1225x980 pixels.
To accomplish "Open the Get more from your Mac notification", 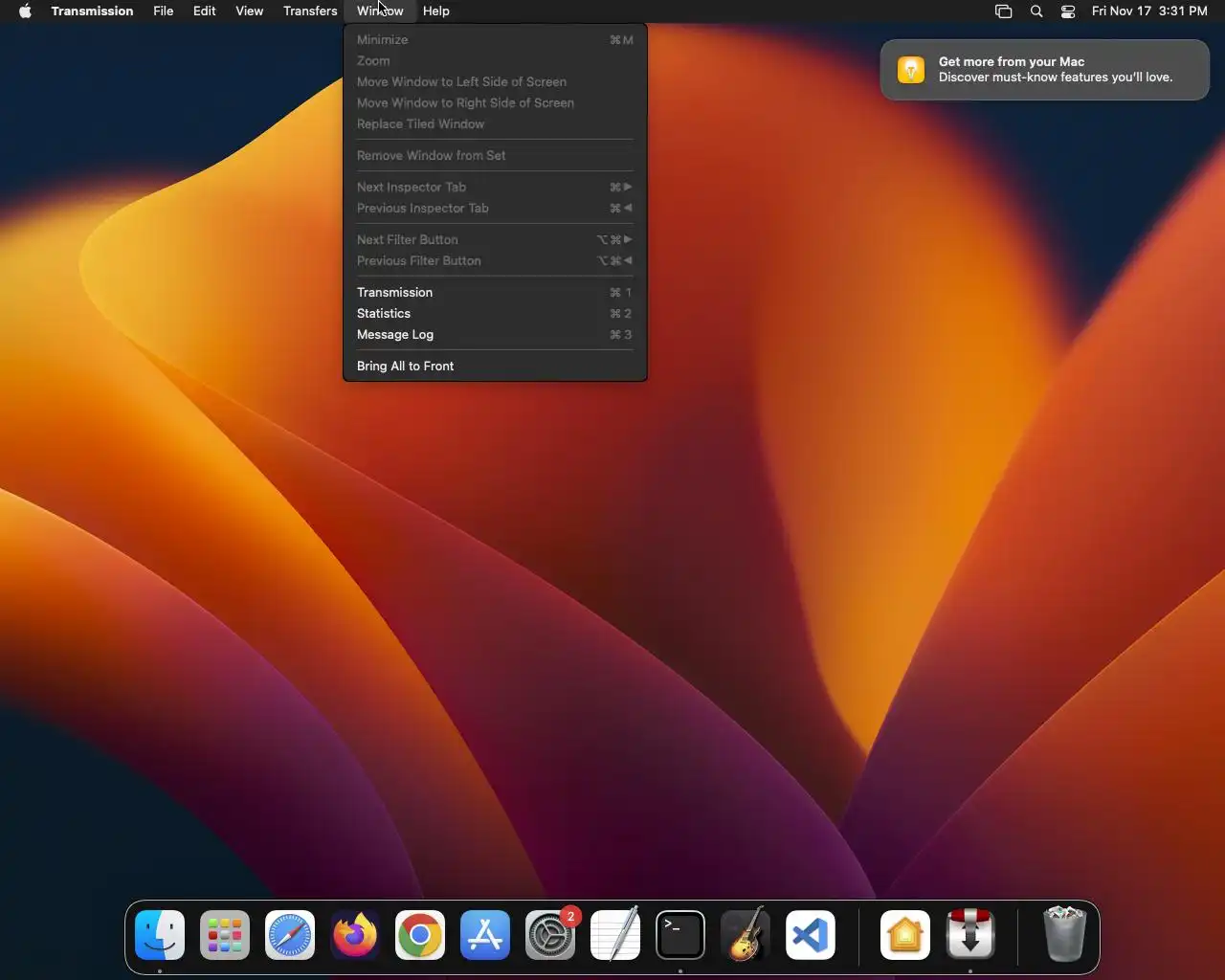I will pyautogui.click(x=1044, y=70).
